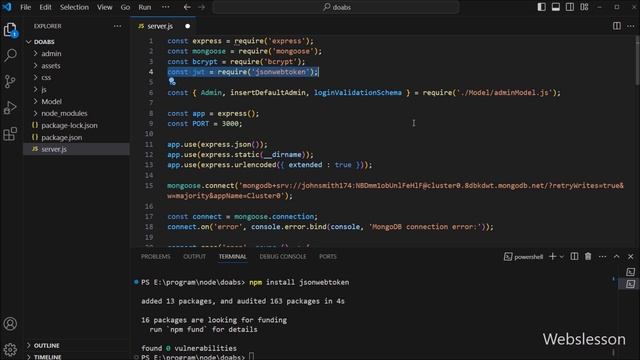Open the Run menu
This screenshot has height=360, width=640.
click(x=144, y=7)
